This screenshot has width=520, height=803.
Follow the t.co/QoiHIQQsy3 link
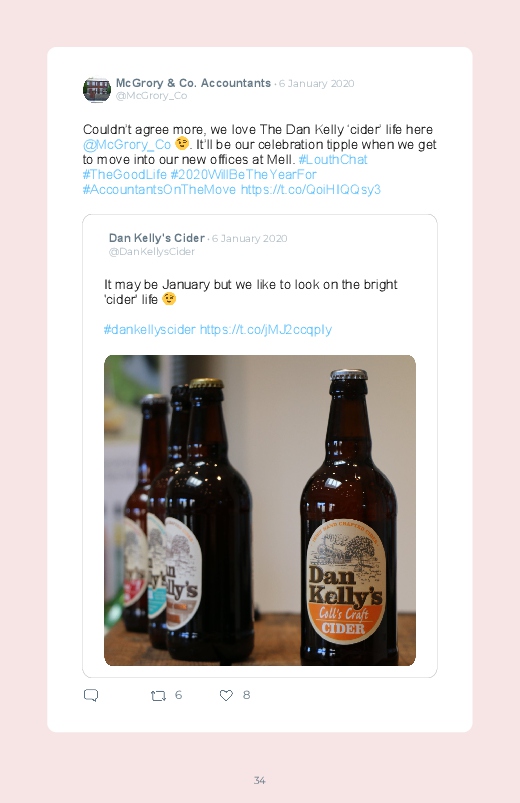tap(310, 189)
